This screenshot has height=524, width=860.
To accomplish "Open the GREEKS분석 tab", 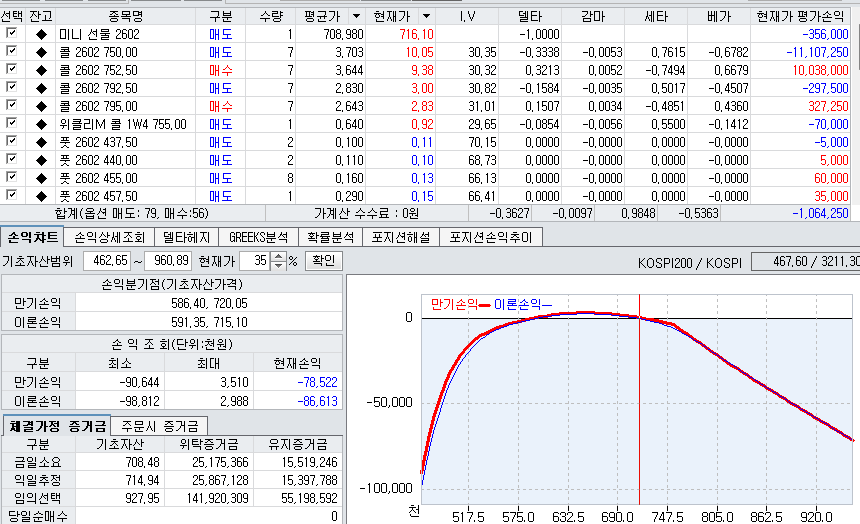I will (258, 237).
